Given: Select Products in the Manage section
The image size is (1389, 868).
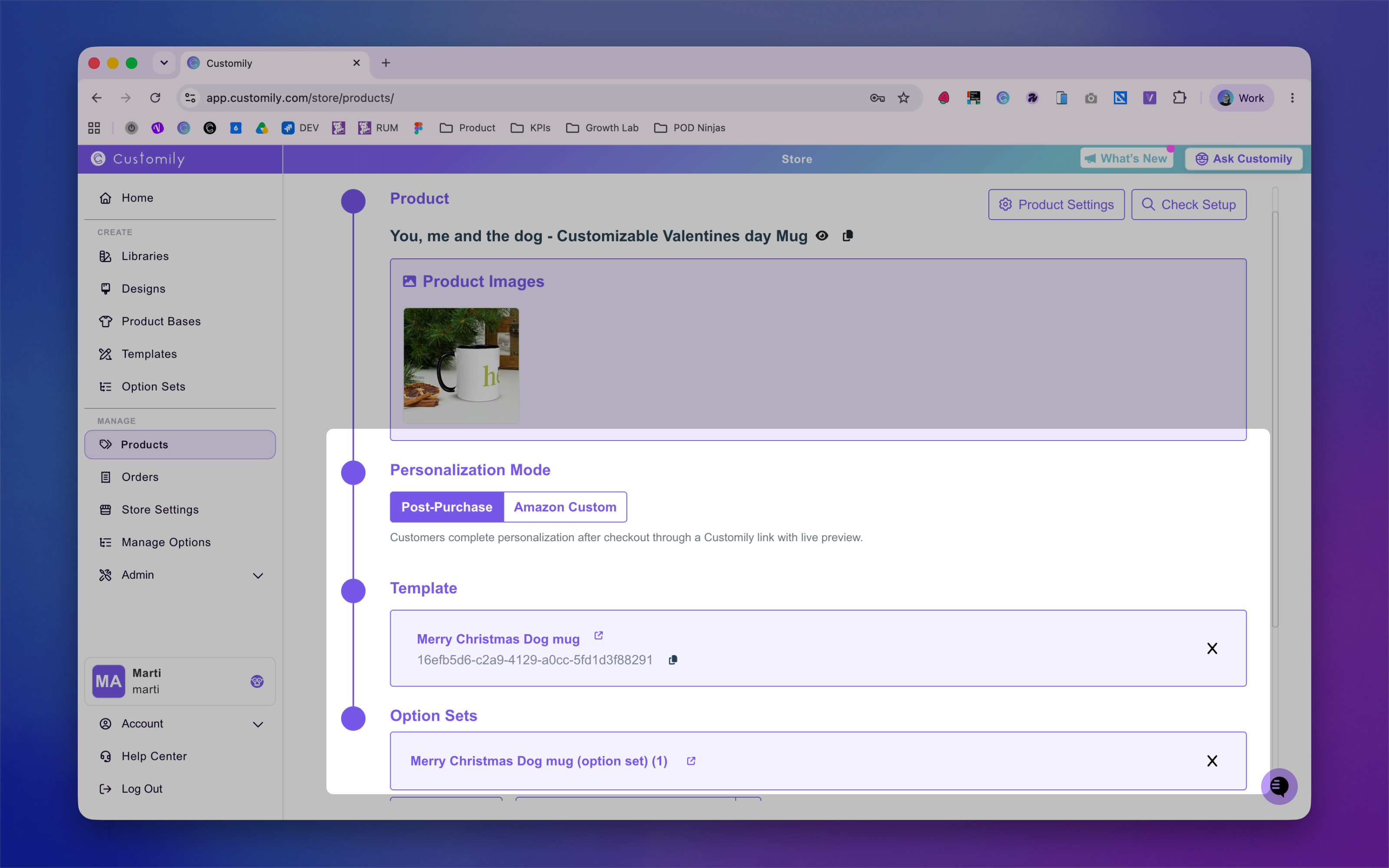Looking at the screenshot, I should [x=180, y=445].
